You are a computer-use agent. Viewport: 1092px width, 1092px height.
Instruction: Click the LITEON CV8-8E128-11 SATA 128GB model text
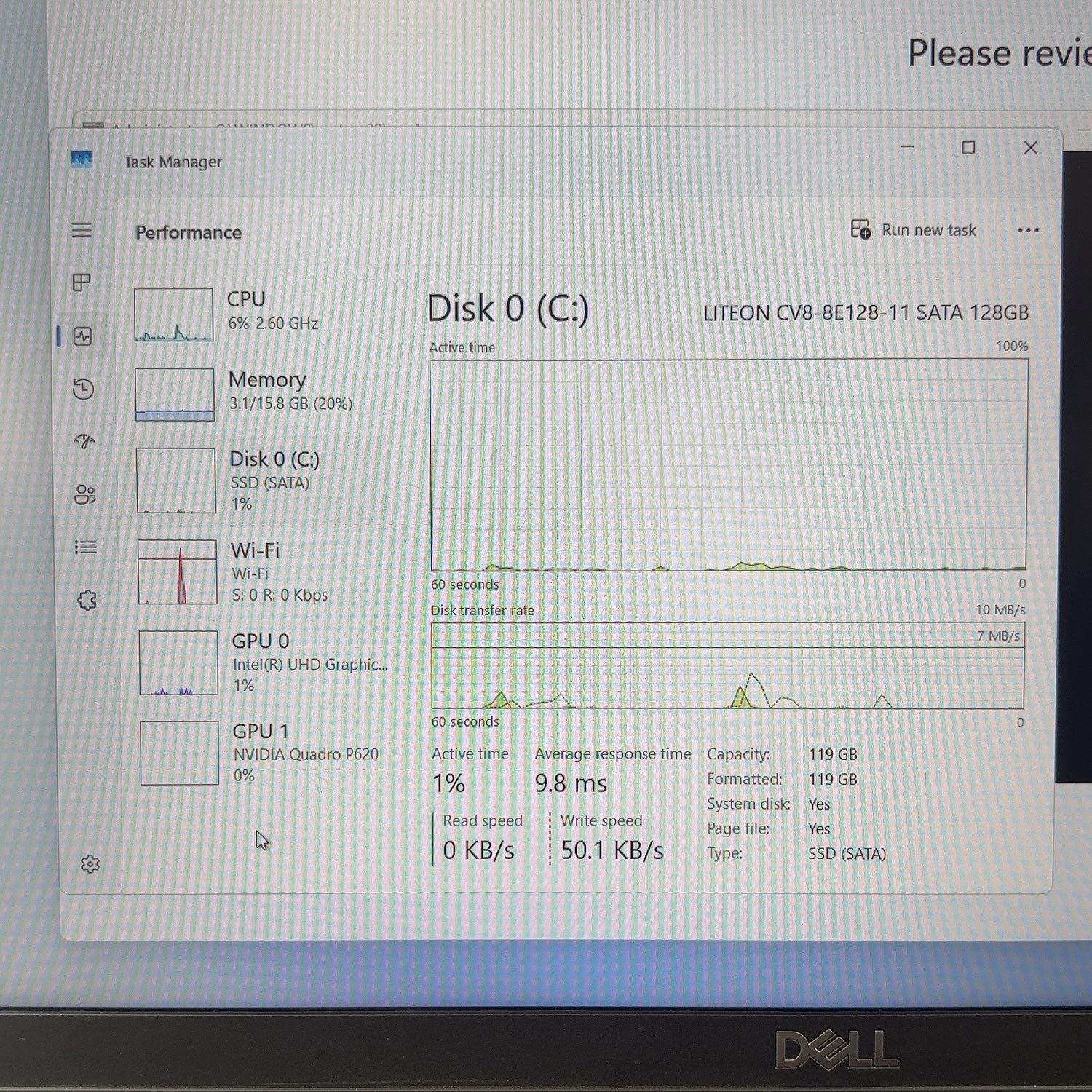click(866, 313)
